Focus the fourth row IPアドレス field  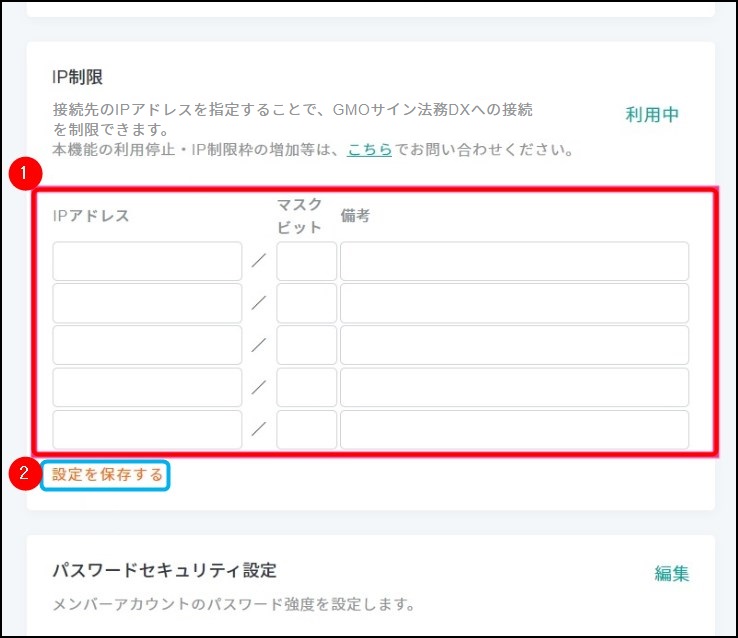point(147,387)
